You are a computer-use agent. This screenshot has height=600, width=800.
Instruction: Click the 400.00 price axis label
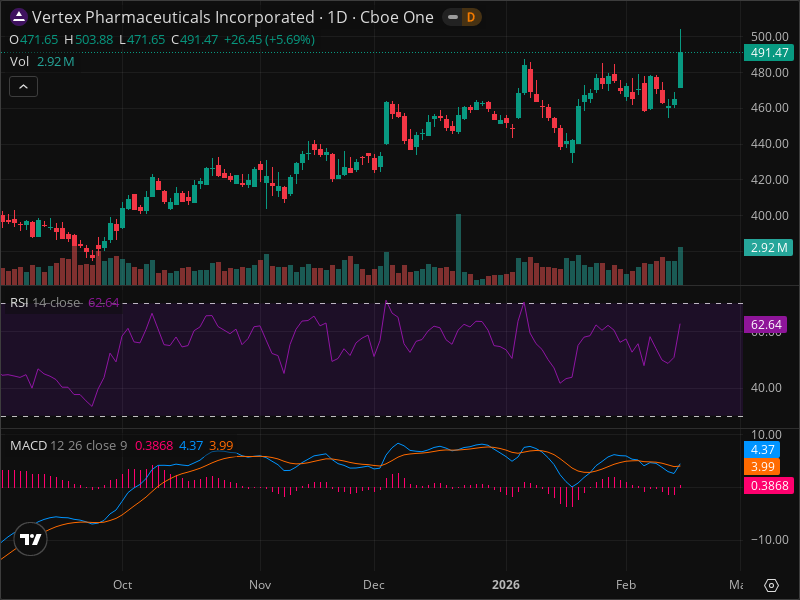tap(769, 216)
